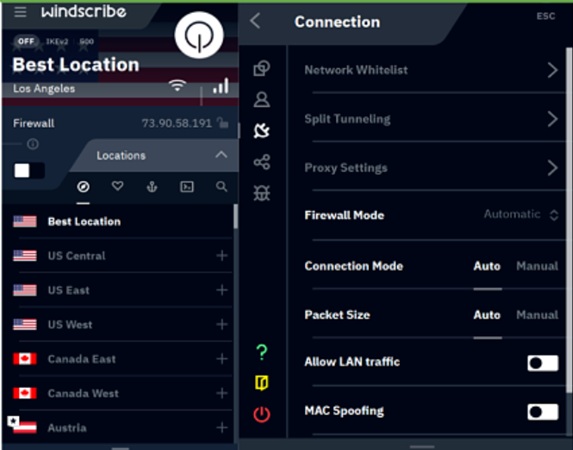
Task: Click the OFF connection status badge
Action: coord(26,41)
